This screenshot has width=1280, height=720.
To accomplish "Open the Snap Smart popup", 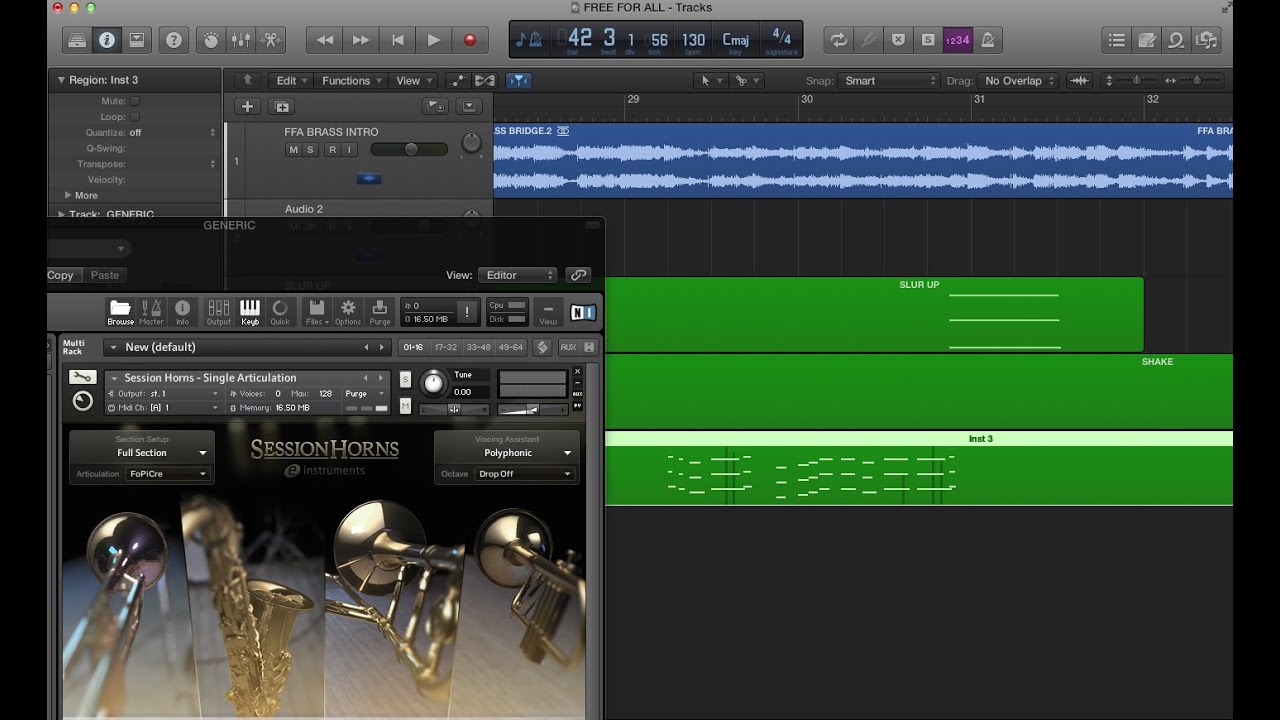I will [x=889, y=81].
